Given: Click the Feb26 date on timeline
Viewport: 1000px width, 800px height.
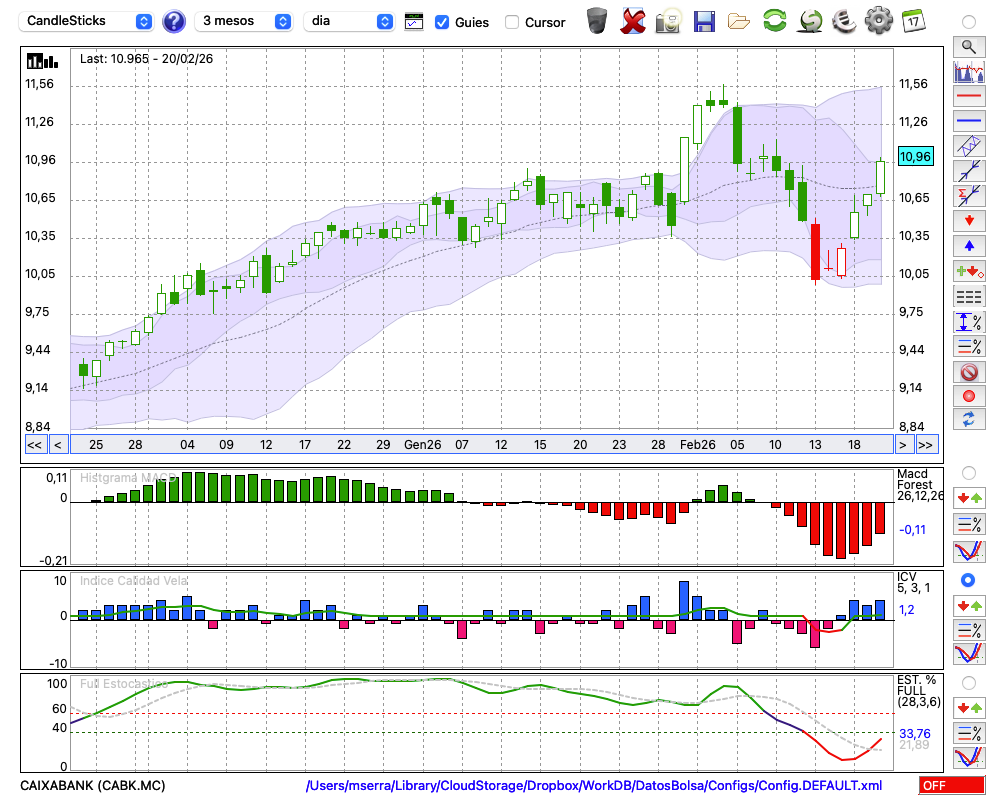Looking at the screenshot, I should click(697, 445).
